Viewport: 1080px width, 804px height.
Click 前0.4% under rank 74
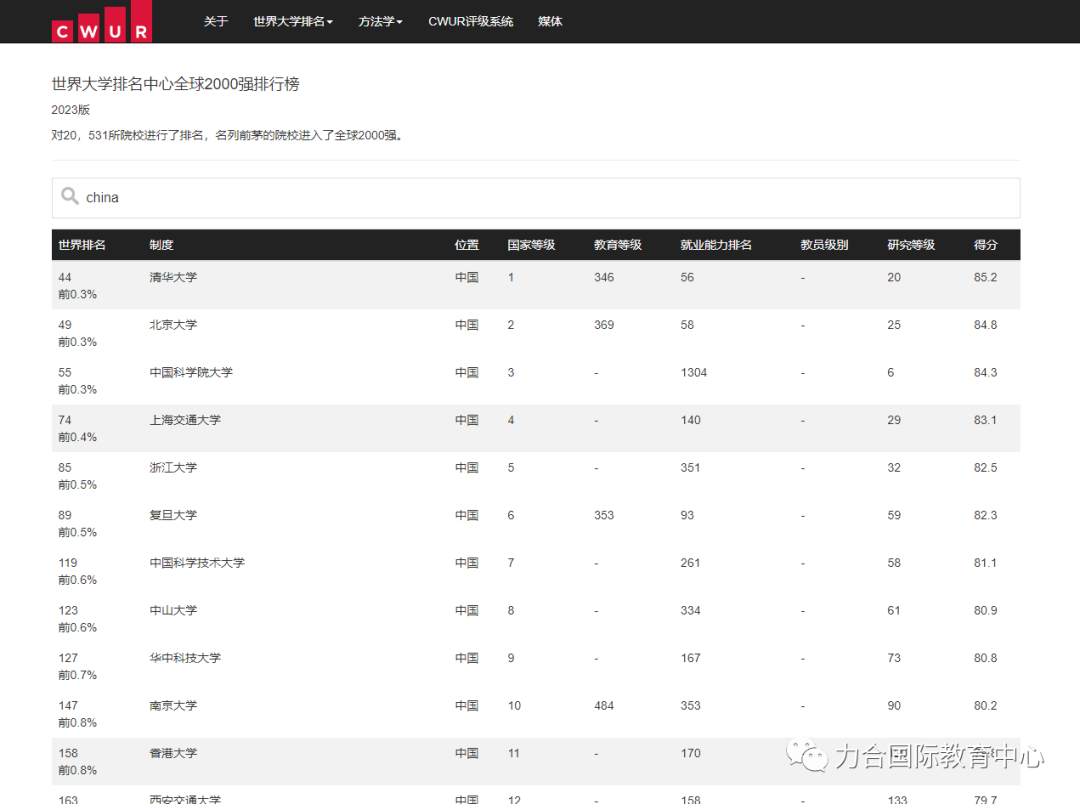point(77,437)
